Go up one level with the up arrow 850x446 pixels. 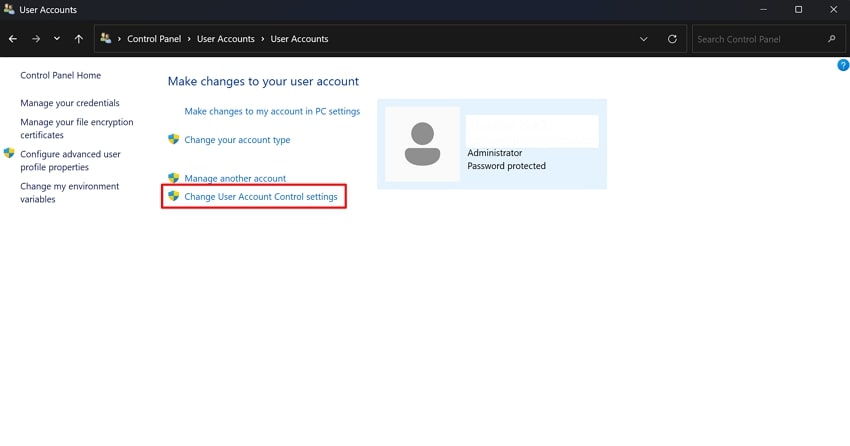(x=79, y=39)
